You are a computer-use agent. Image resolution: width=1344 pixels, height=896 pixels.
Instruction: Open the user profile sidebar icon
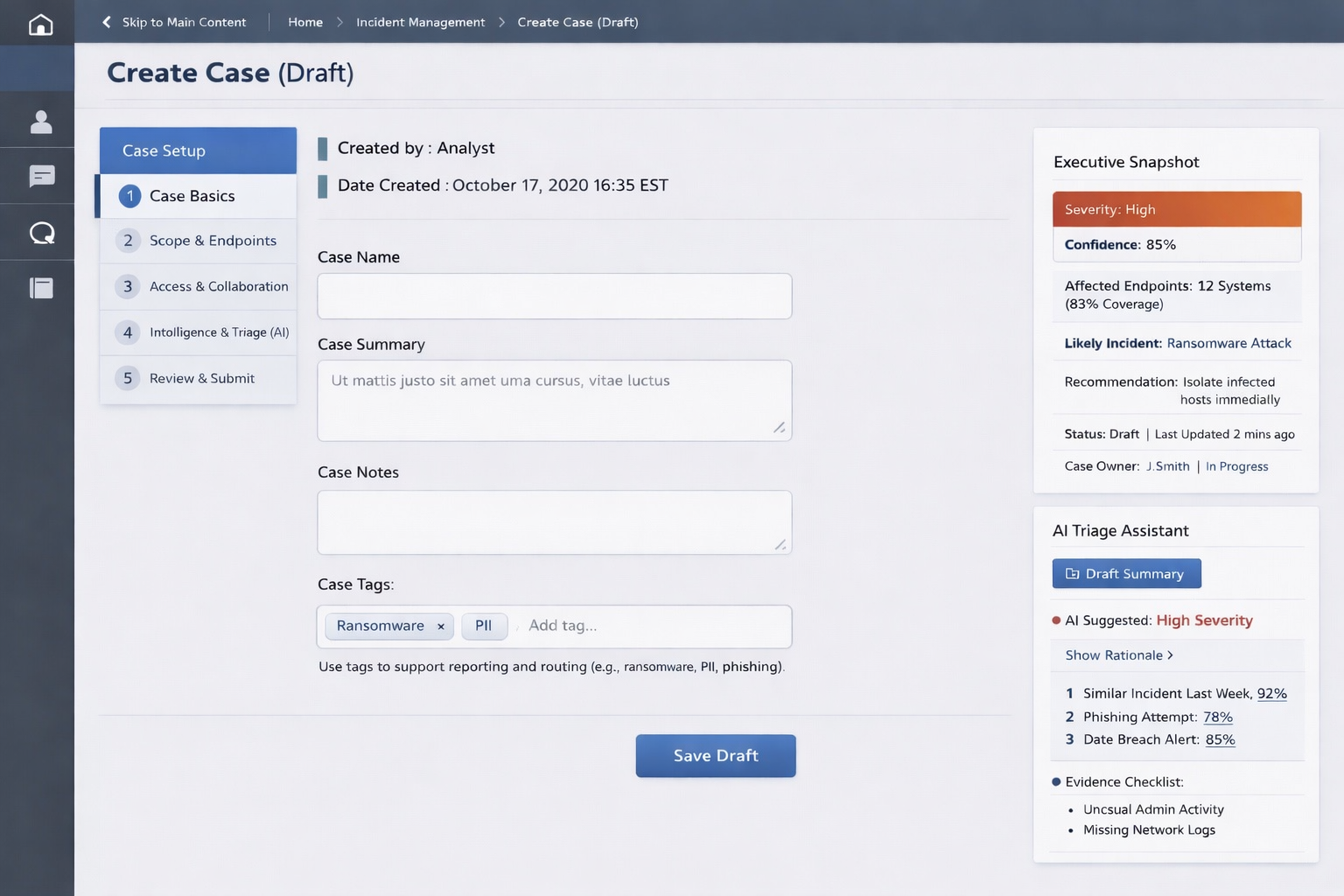click(x=40, y=122)
